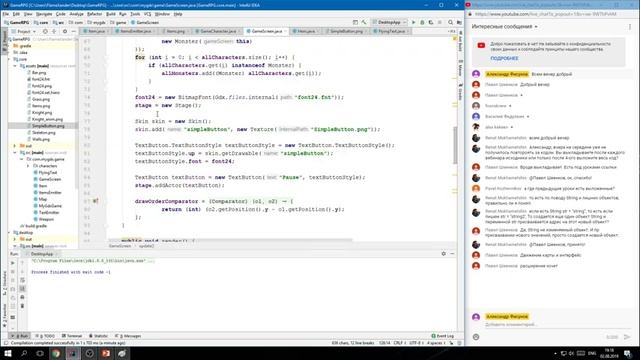640x360 pixels.
Task: Open Search Everywhere magnifier icon
Action: pos(451,22)
